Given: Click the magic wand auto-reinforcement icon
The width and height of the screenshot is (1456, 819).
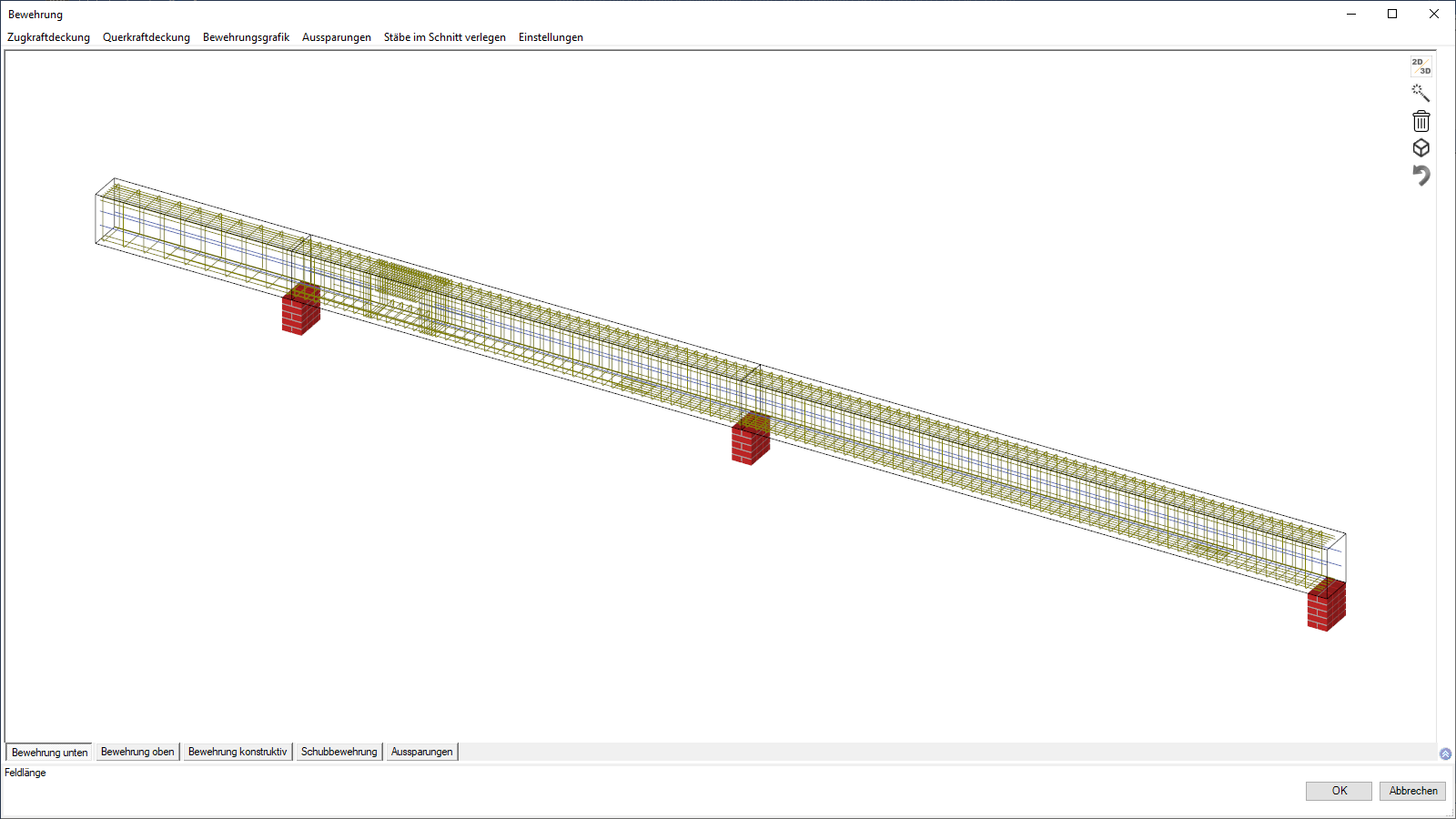Looking at the screenshot, I should pyautogui.click(x=1421, y=93).
